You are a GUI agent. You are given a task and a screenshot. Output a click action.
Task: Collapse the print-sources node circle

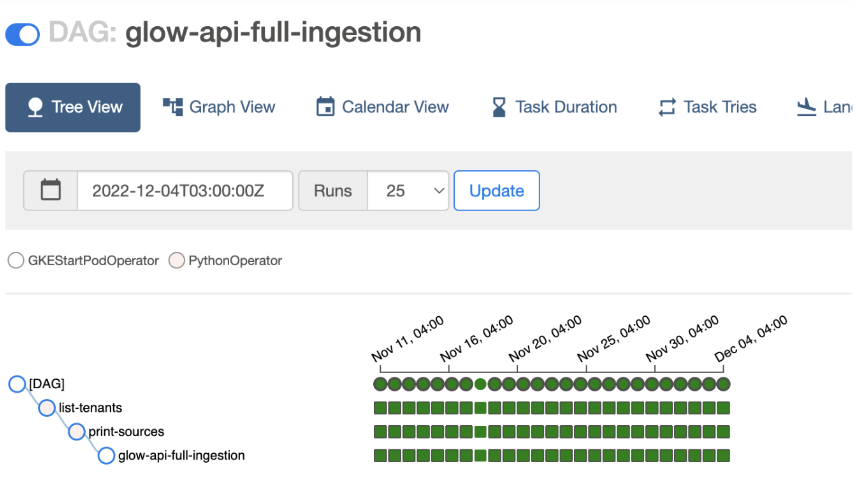pyautogui.click(x=76, y=432)
